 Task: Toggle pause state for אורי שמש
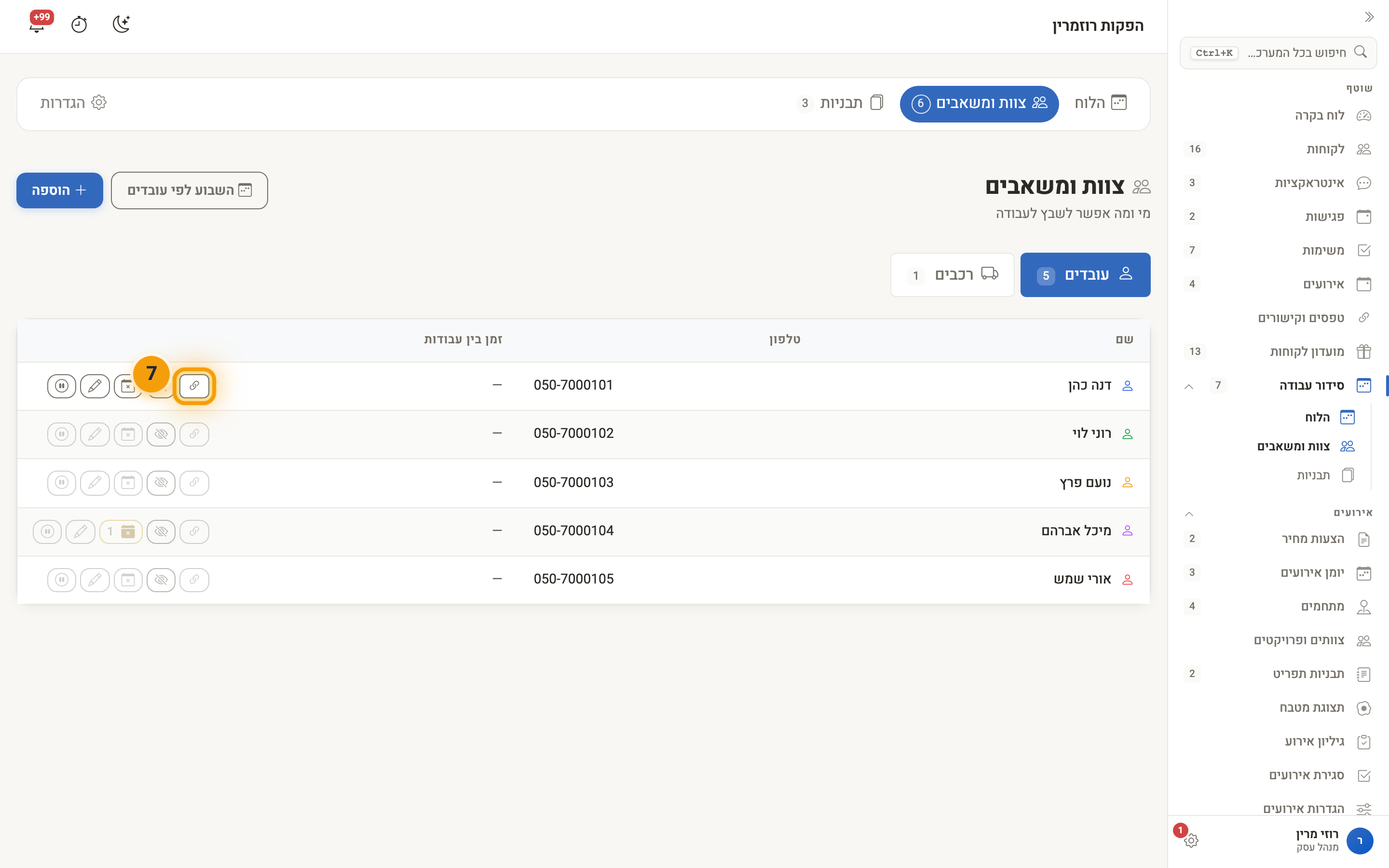61,579
